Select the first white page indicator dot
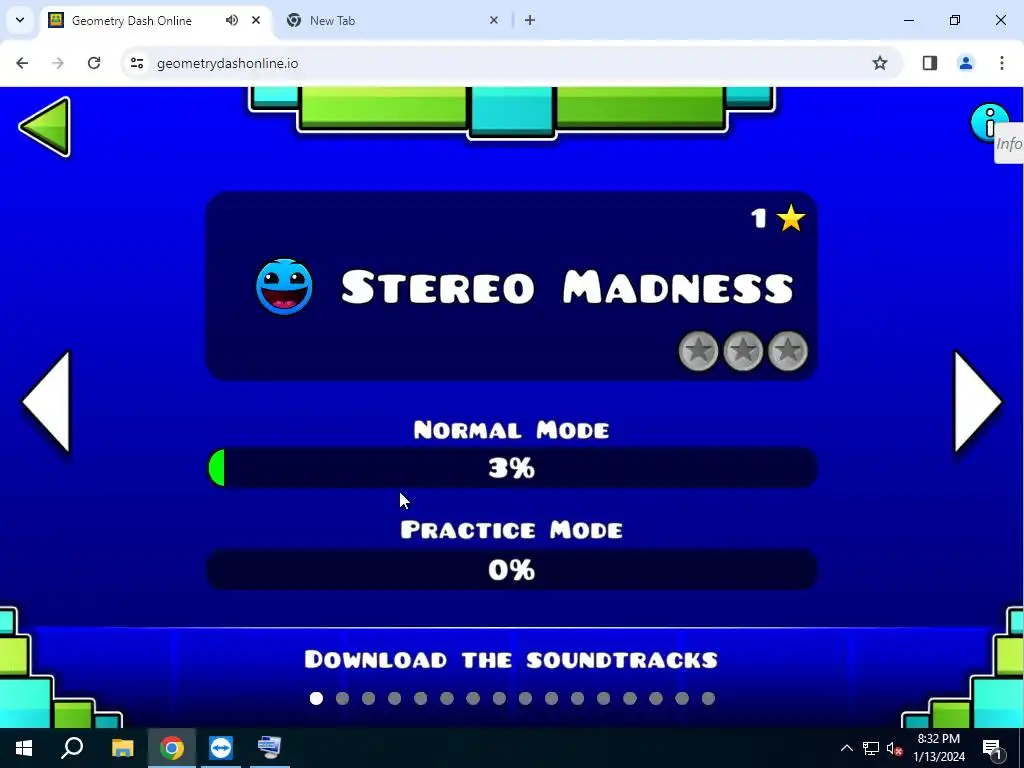The width and height of the screenshot is (1024, 768). tap(316, 699)
